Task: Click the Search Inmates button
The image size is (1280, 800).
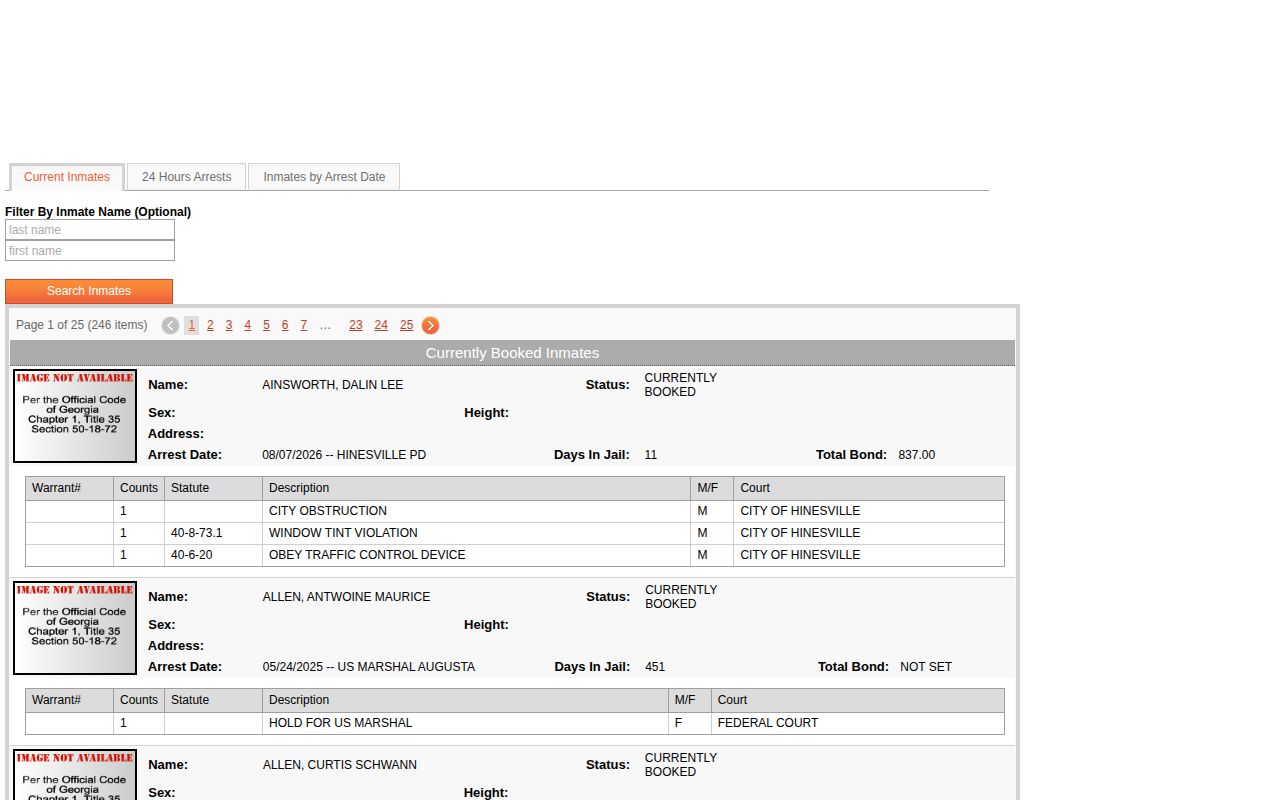Action: point(89,291)
